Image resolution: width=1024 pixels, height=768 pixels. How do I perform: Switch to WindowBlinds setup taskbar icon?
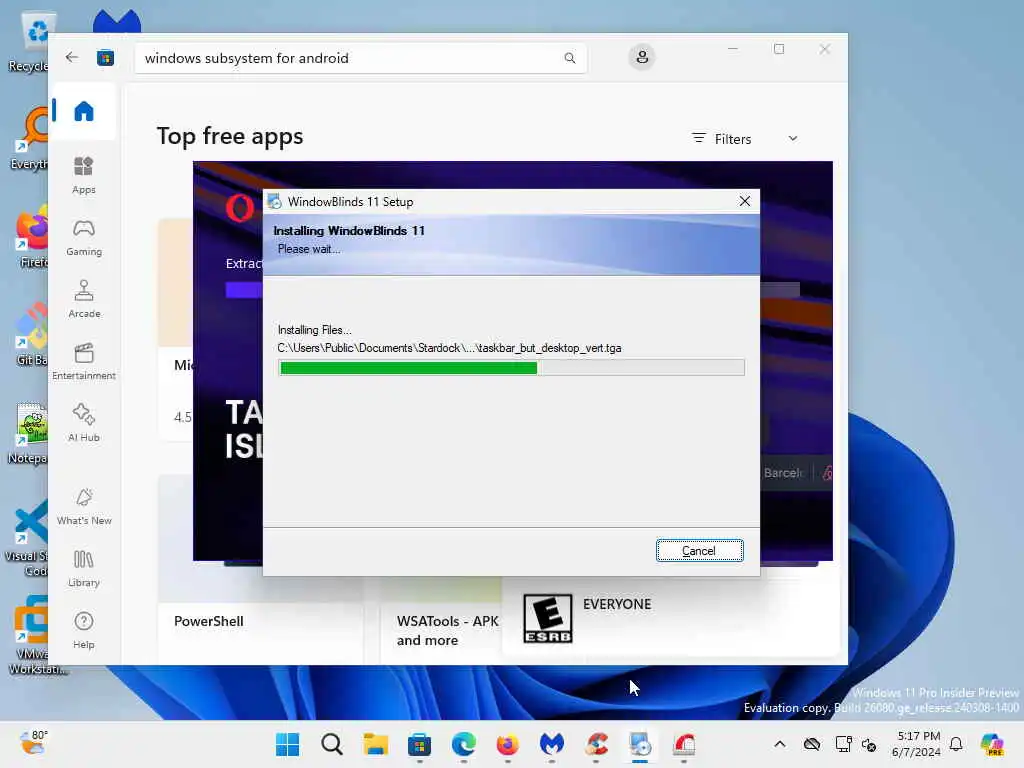(x=640, y=744)
